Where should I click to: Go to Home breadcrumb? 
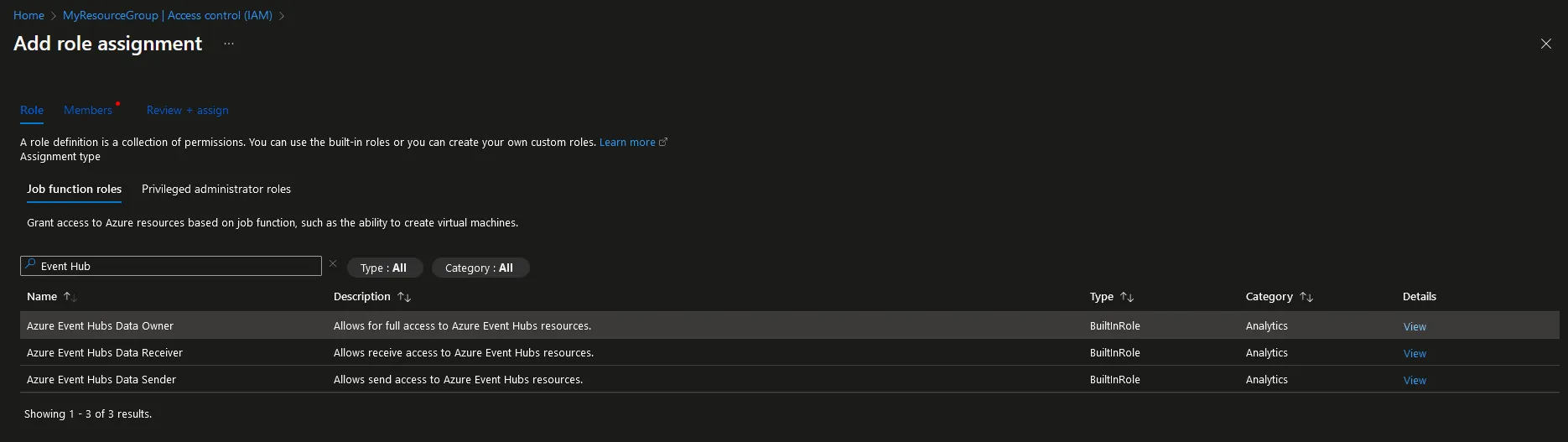(29, 15)
